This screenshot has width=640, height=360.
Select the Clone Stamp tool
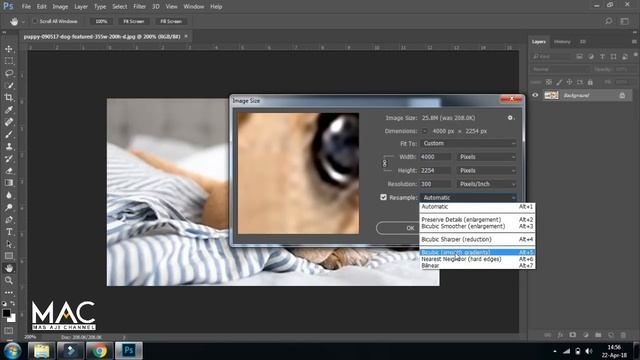coord(9,147)
